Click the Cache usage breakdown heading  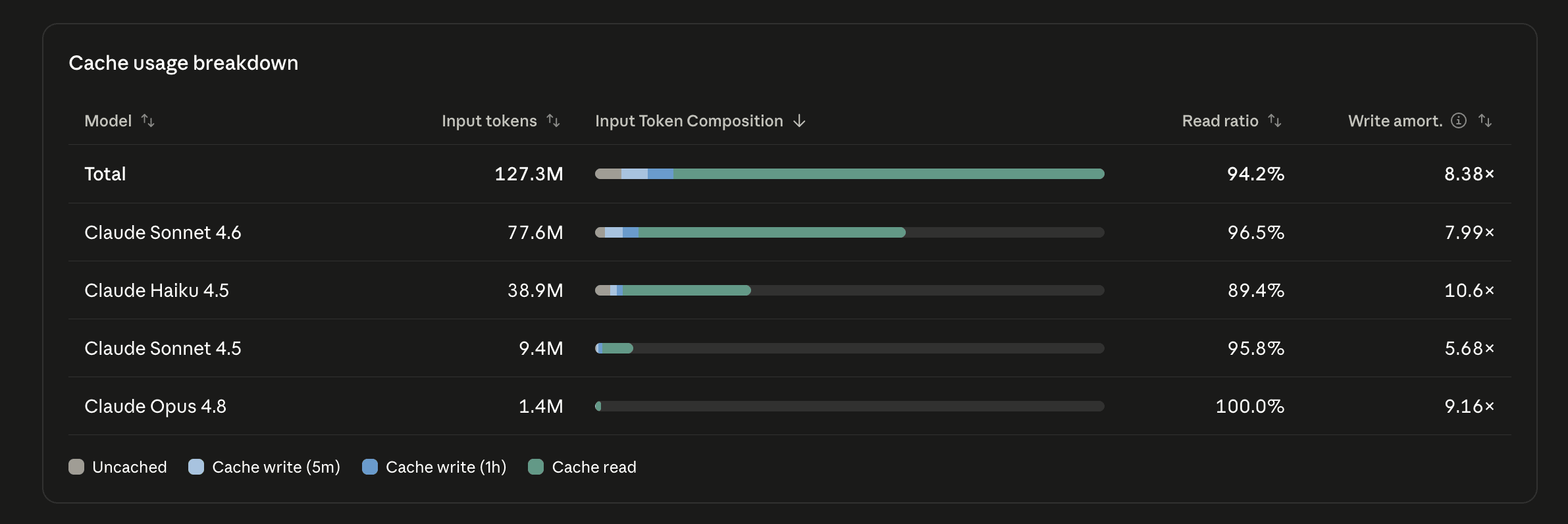click(x=184, y=63)
